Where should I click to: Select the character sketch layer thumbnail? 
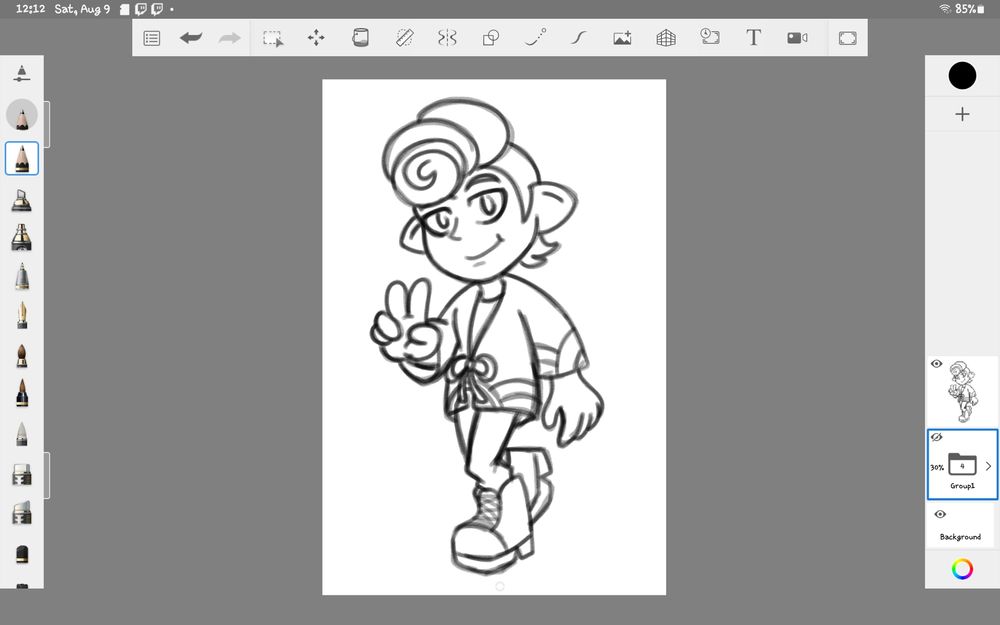click(x=963, y=391)
